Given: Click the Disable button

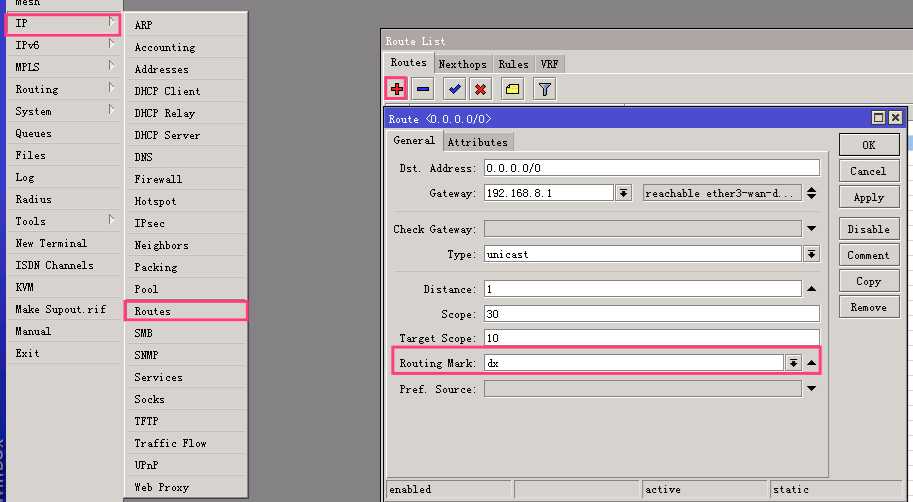Looking at the screenshot, I should pos(869,229).
